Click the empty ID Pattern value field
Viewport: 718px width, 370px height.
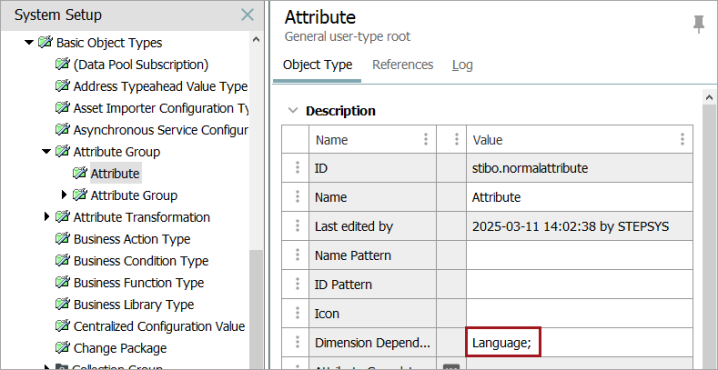pyautogui.click(x=579, y=284)
